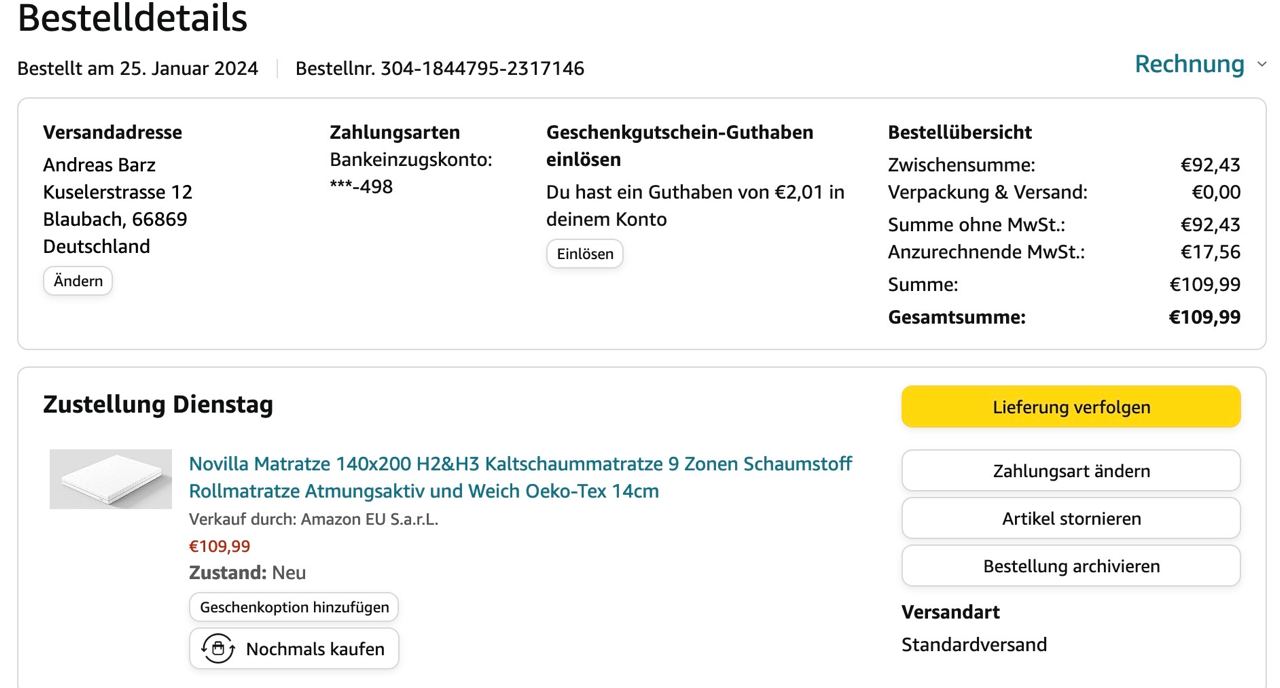
Task: Click Ändern under the shipping address
Action: (78, 281)
